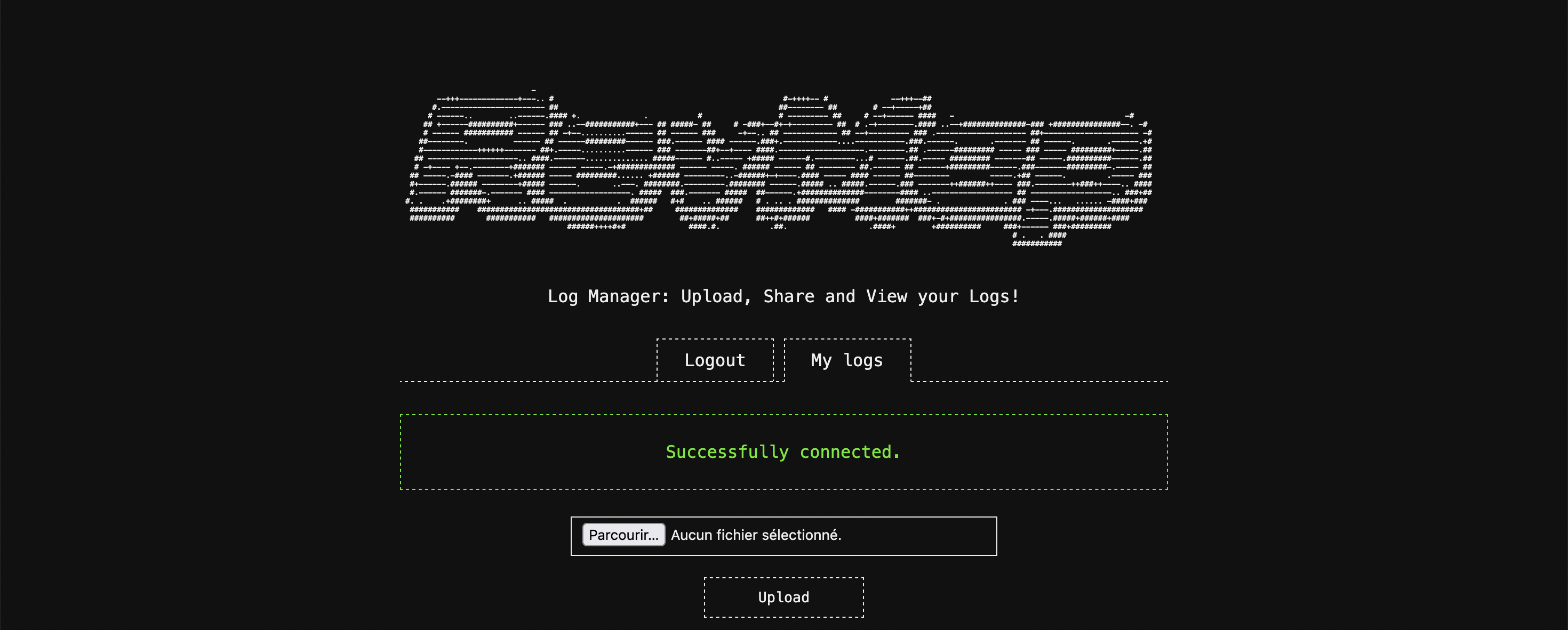Select the dashed-border My logs navigation item
The height and width of the screenshot is (630, 1568).
tap(847, 360)
